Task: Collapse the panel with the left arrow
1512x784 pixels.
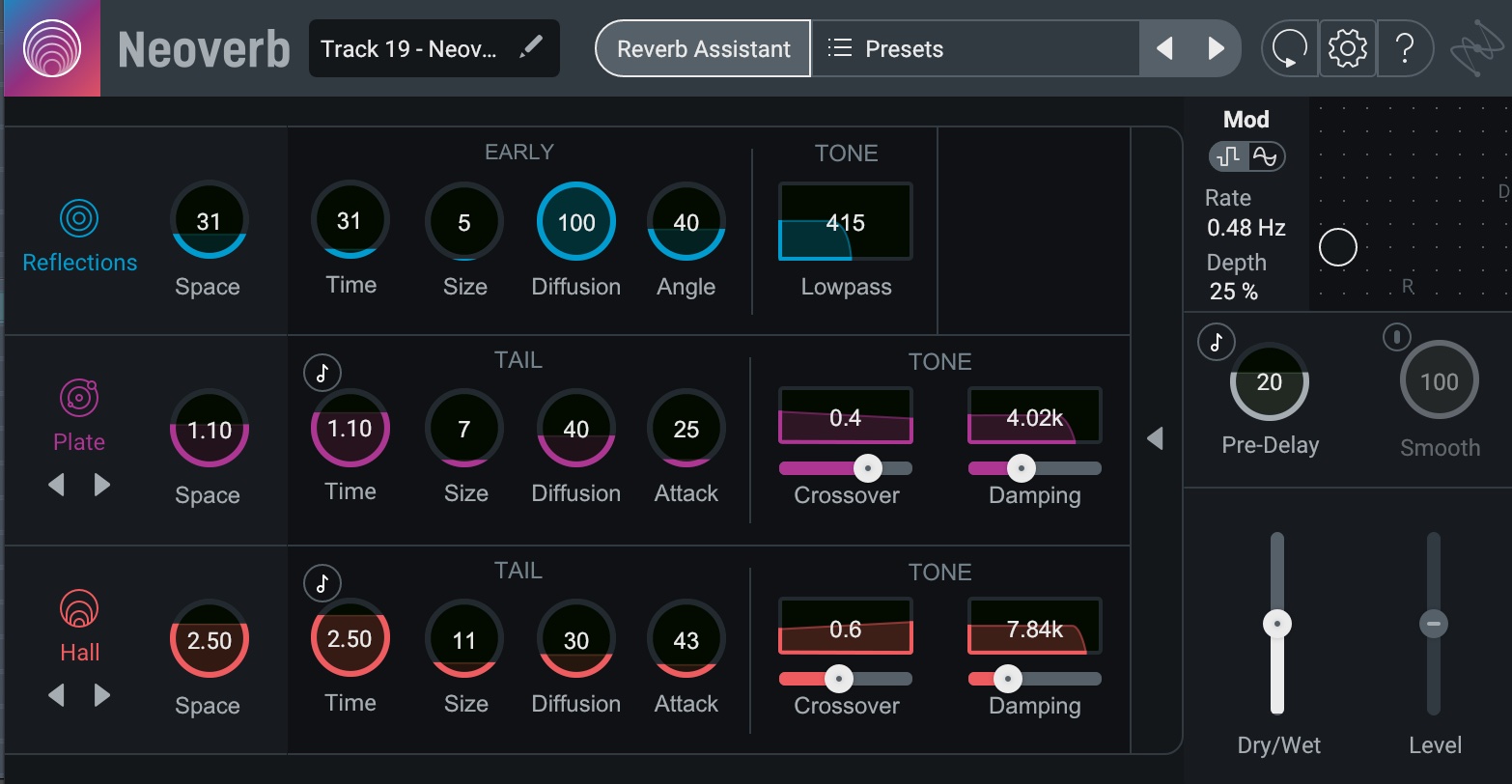Action: coord(1155,439)
